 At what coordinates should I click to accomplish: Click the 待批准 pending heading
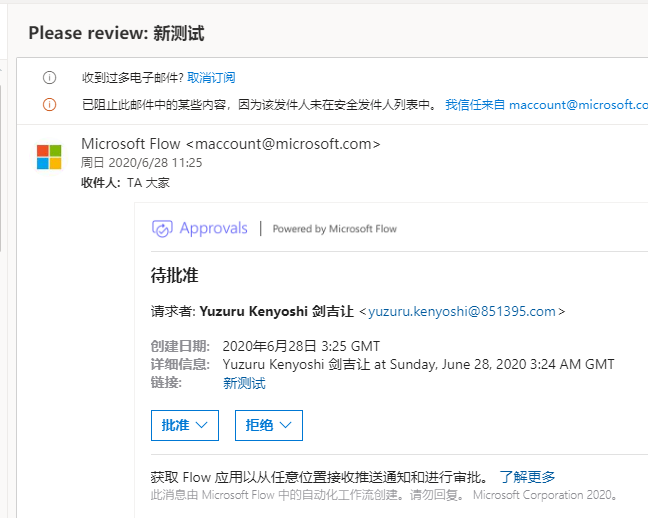tap(174, 275)
